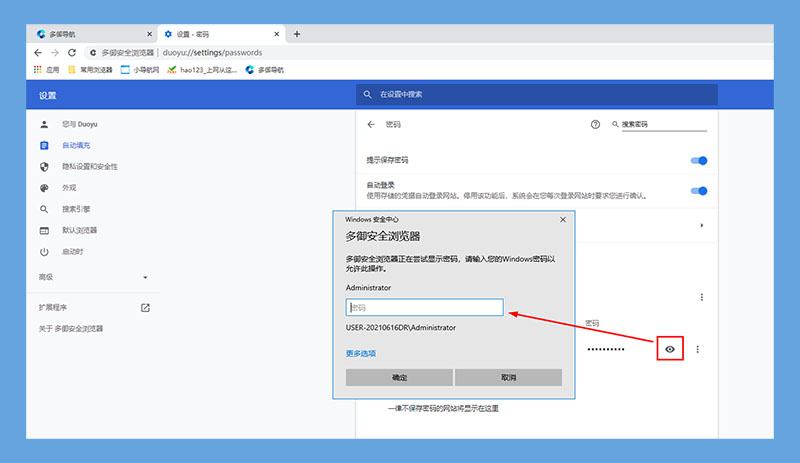Viewport: 800px width, 463px height.
Task: Click the 在设置中搜索 search field
Action: [x=537, y=94]
